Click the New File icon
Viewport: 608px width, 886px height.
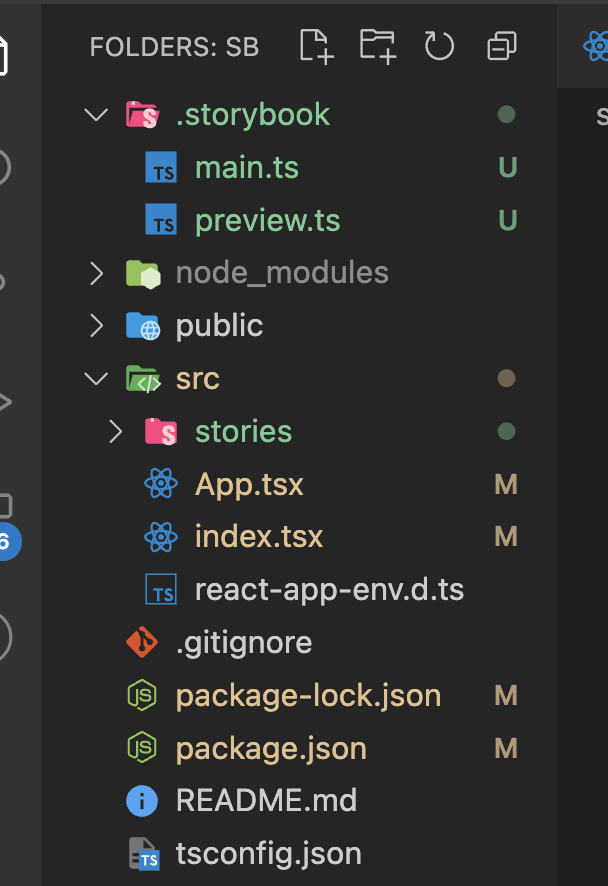(x=316, y=46)
